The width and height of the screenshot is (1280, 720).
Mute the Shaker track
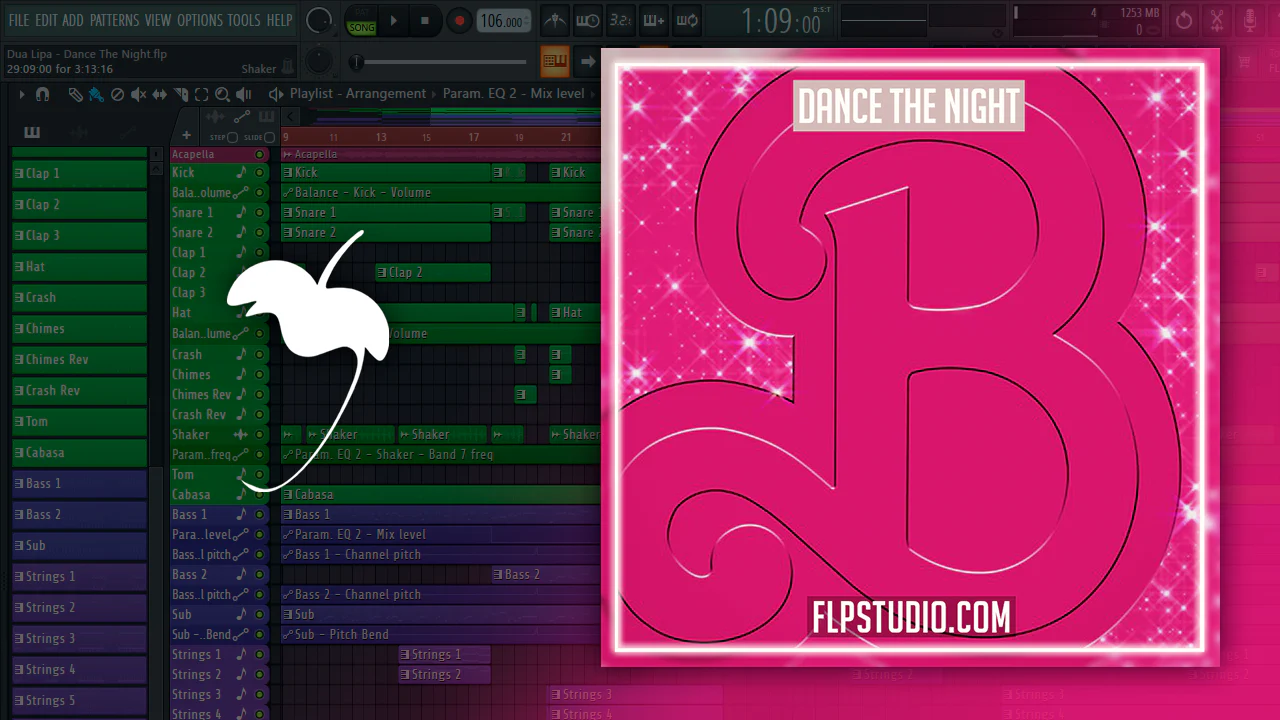click(x=260, y=435)
